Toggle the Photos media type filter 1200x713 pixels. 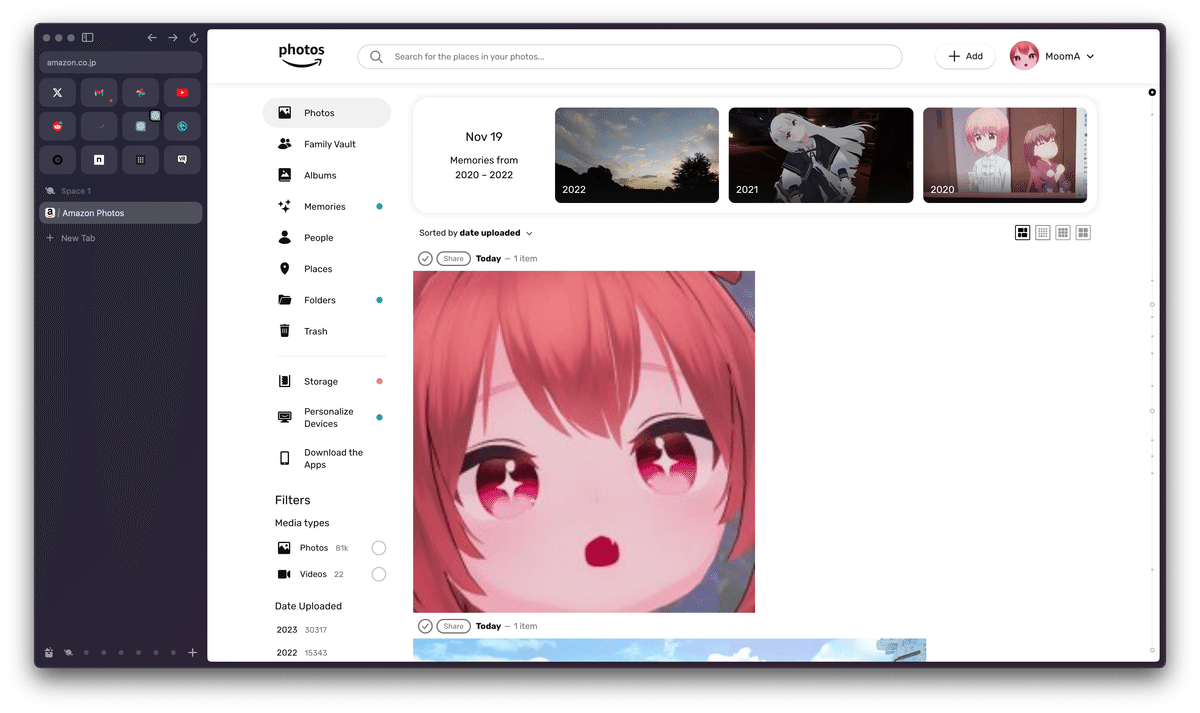click(379, 548)
